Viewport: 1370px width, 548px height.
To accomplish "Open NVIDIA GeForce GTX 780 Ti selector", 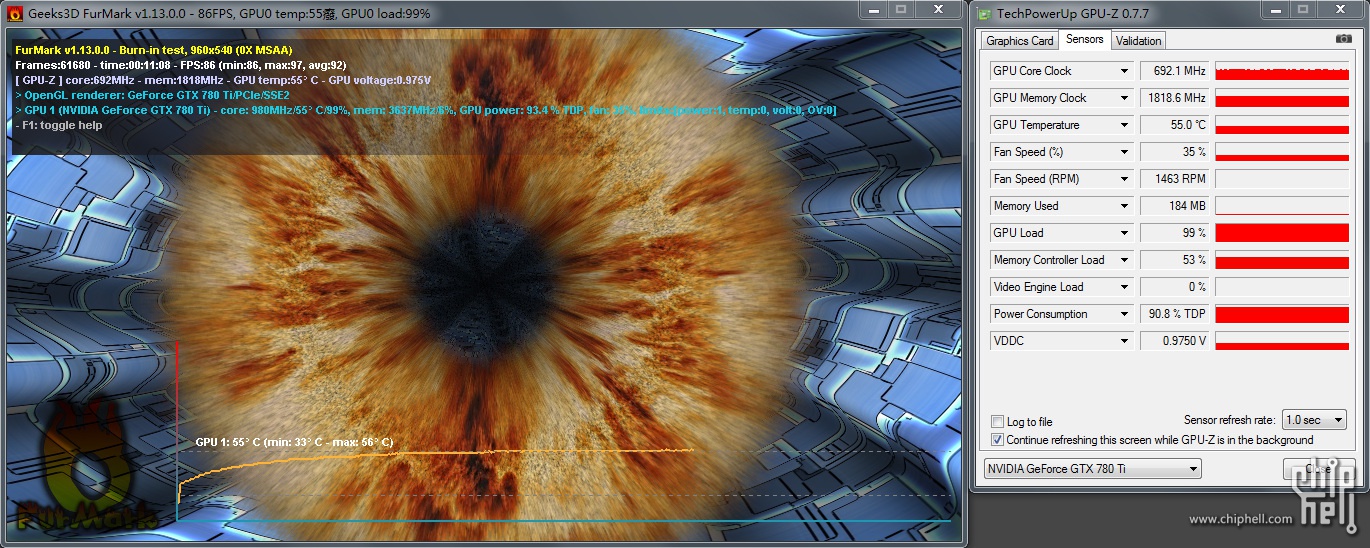I will pos(1092,469).
